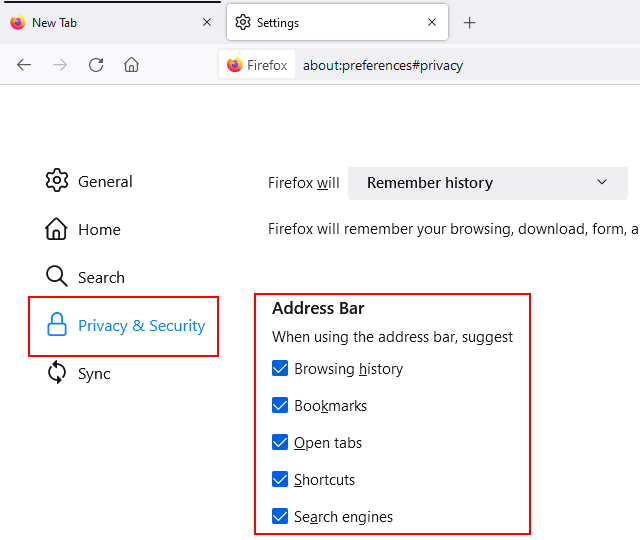Click the Firefox logo on New Tab tab
This screenshot has width=640, height=540.
[18, 22]
